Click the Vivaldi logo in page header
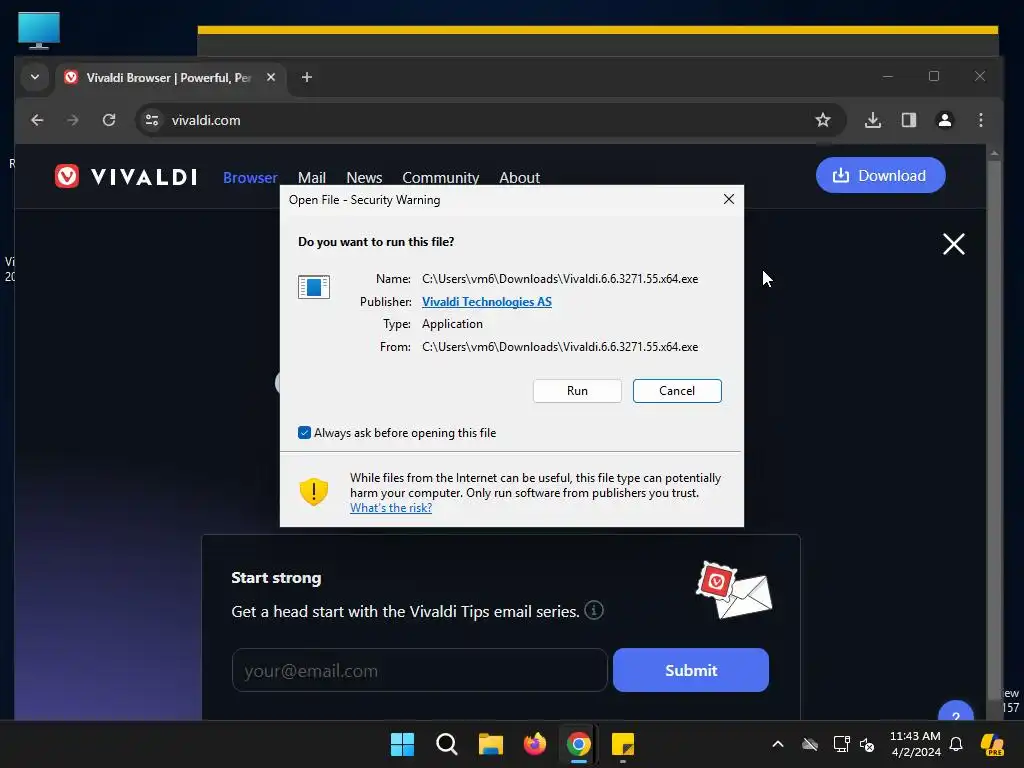Screen dimensions: 1024x768 point(125,176)
